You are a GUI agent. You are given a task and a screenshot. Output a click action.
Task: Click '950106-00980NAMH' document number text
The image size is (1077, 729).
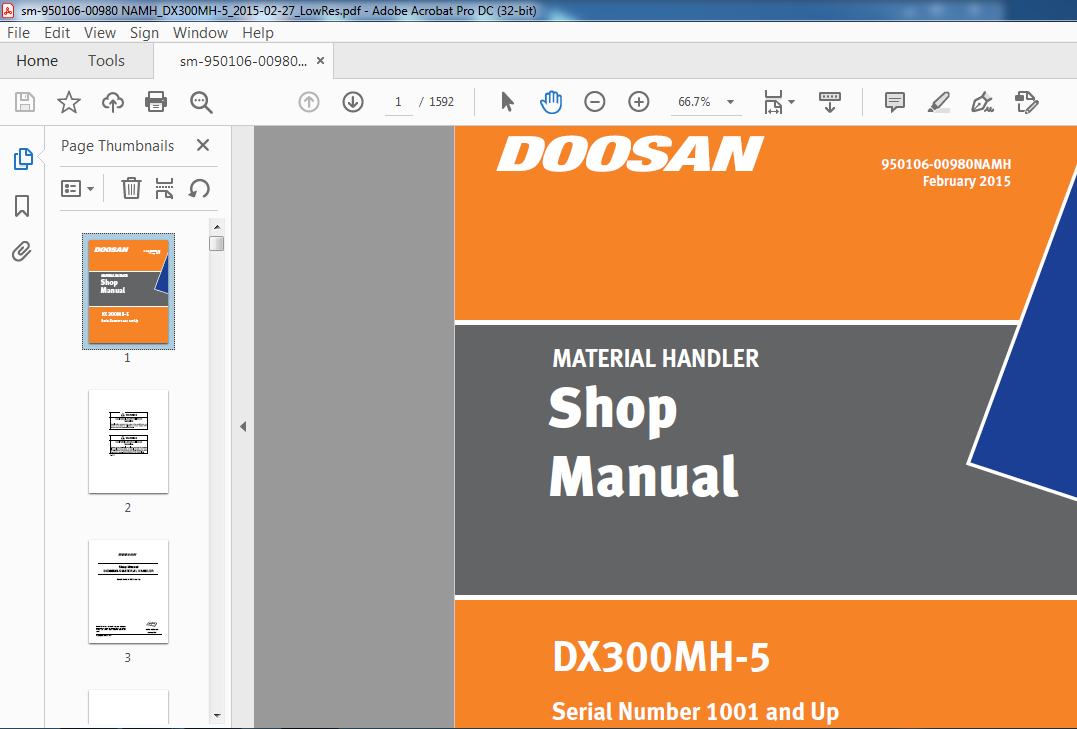(x=946, y=165)
